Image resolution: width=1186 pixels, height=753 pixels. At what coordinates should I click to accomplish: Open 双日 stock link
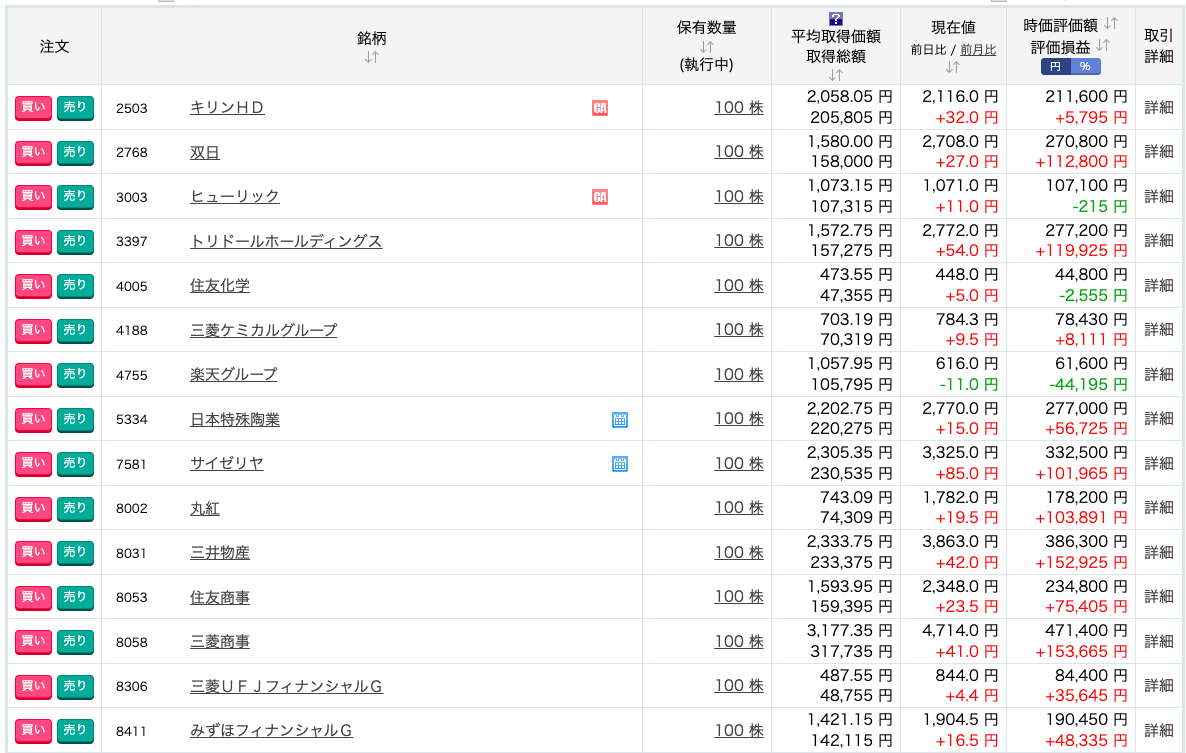point(204,153)
